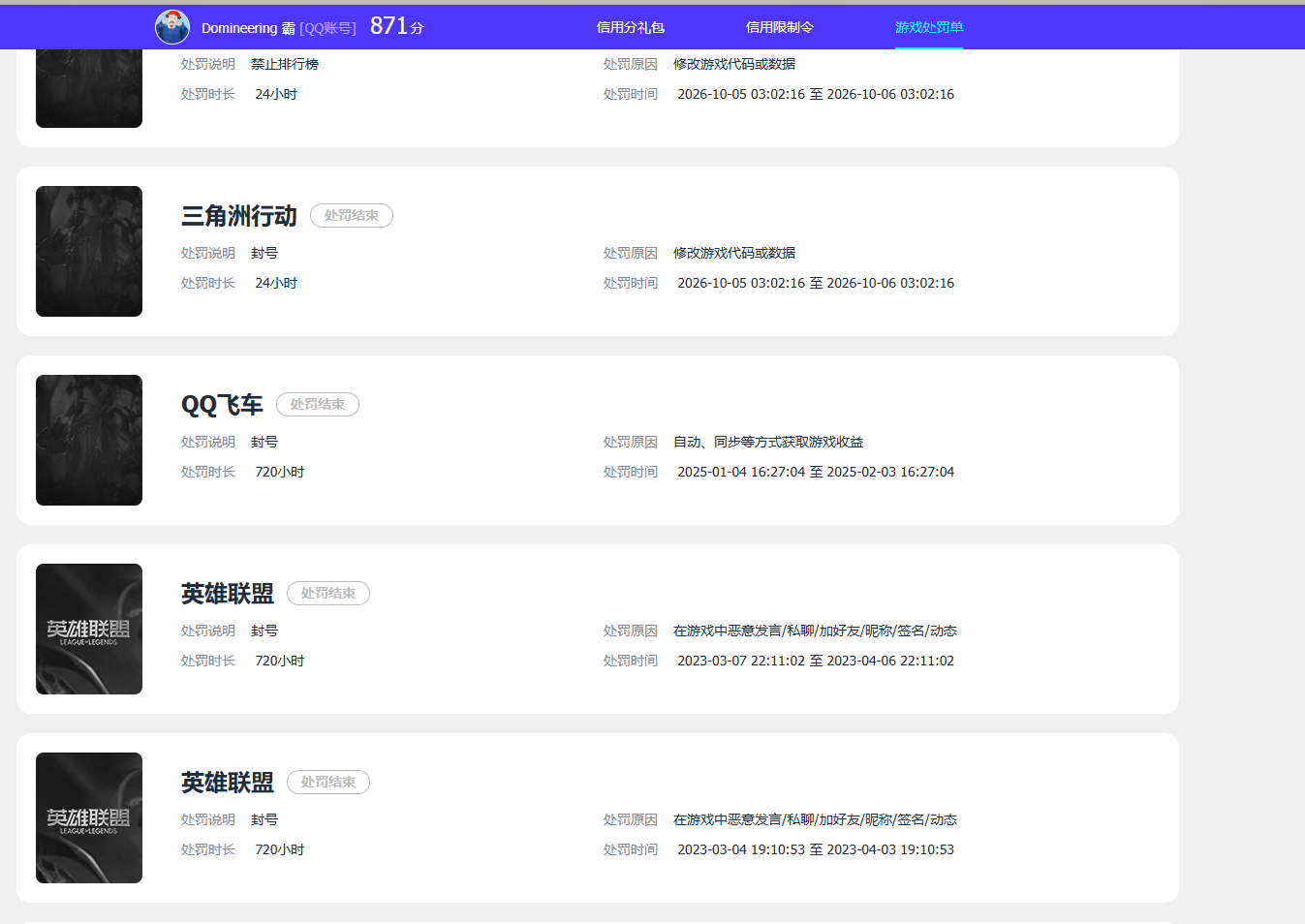
Task: Click the 2025-01-04 16:27:04 penalty time range
Action: 816,472
